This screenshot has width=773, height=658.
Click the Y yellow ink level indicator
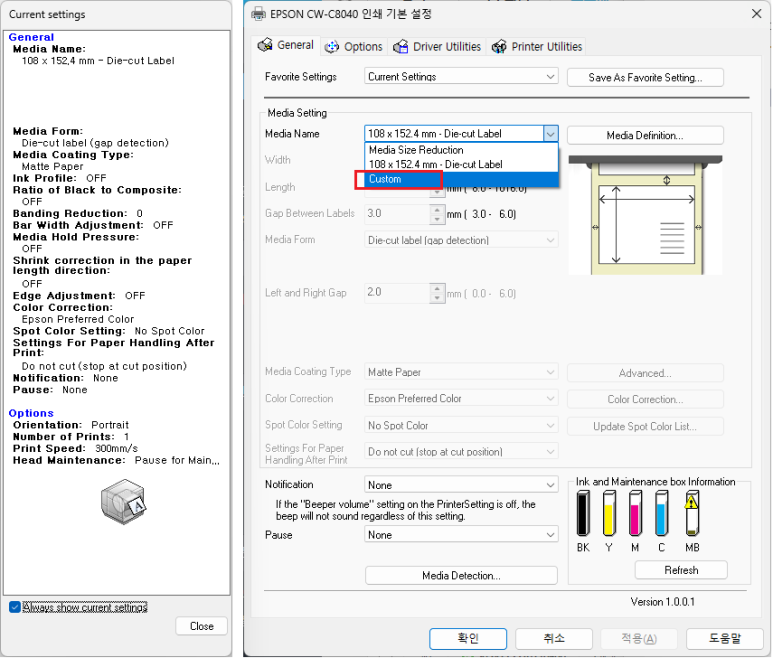pyautogui.click(x=609, y=514)
